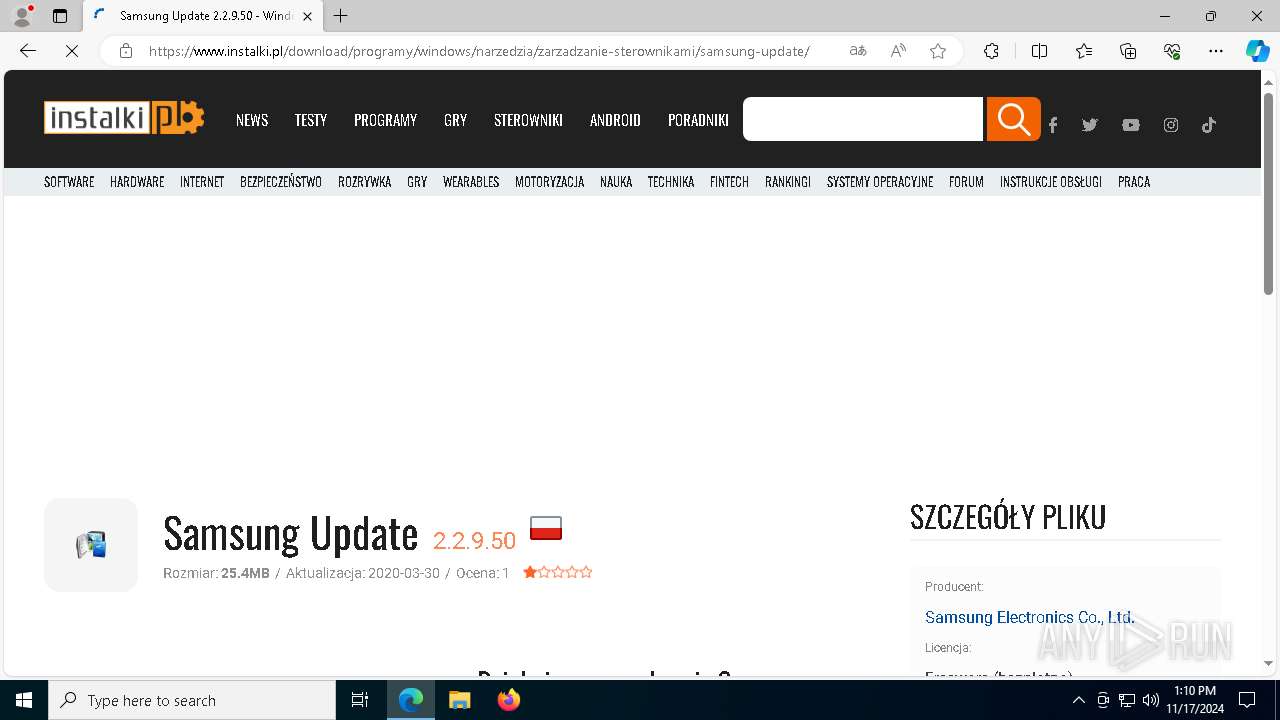Open the Twitter social icon
This screenshot has width=1280, height=720.
click(x=1090, y=125)
